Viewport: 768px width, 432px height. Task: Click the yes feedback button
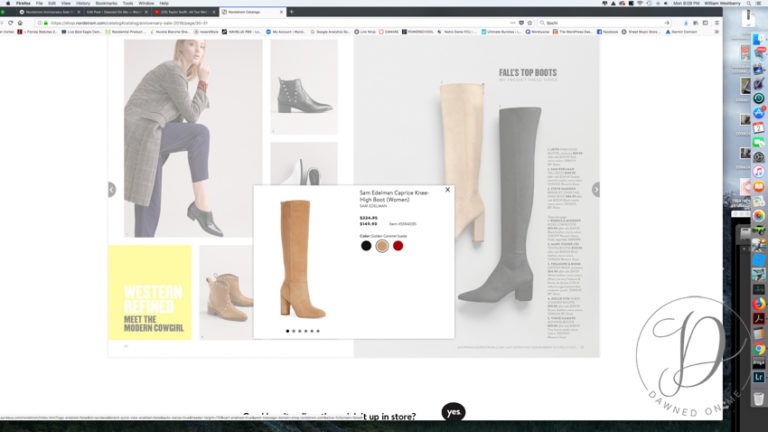[x=453, y=412]
